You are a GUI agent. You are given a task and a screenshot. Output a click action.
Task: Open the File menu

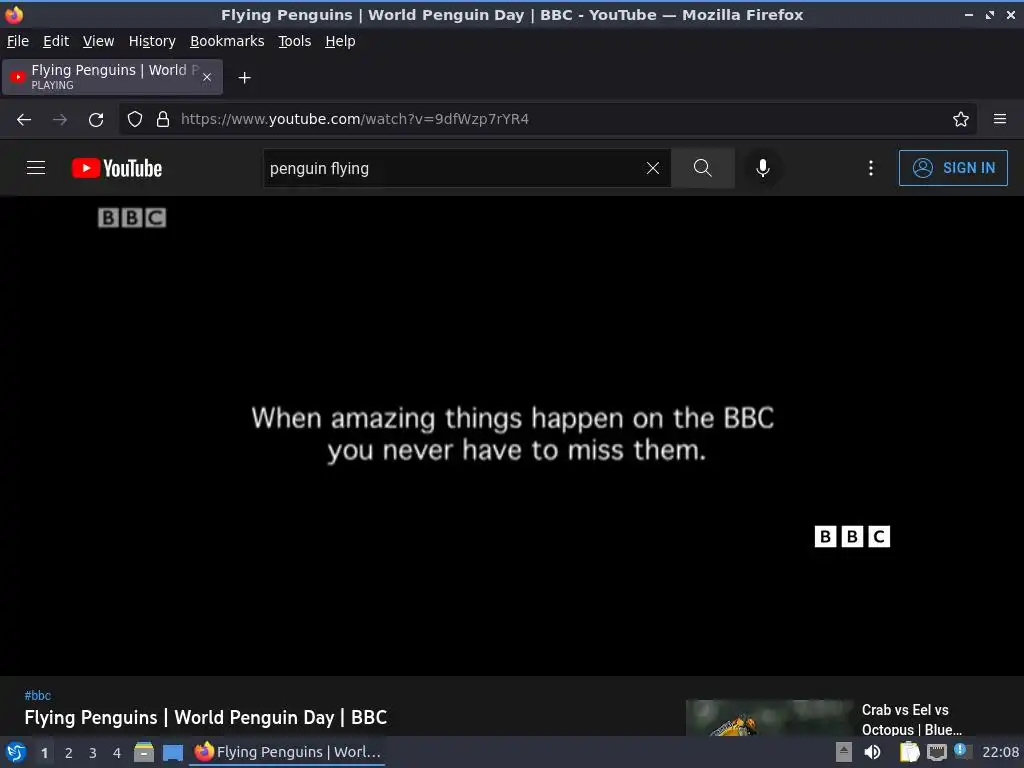18,41
